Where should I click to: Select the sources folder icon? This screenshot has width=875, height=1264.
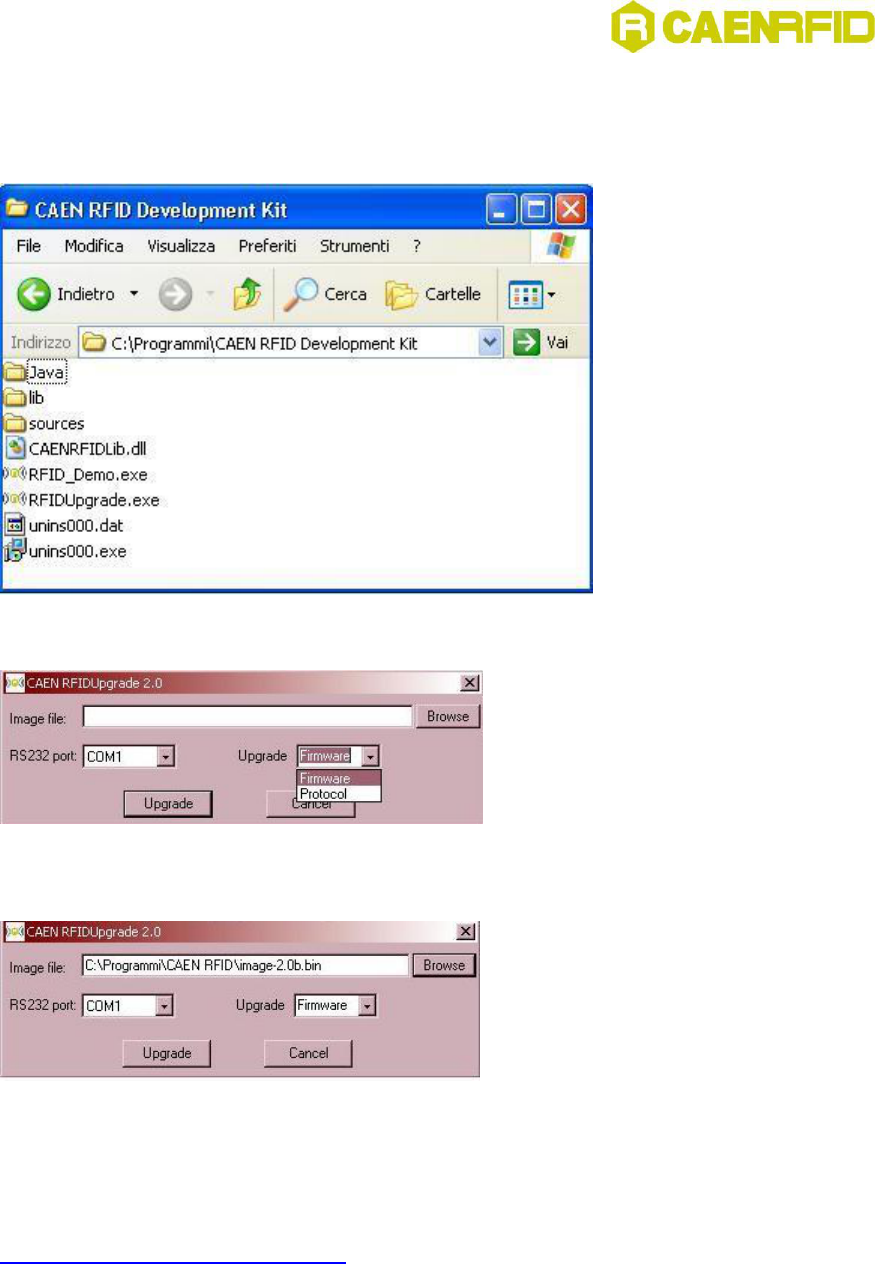tap(15, 423)
